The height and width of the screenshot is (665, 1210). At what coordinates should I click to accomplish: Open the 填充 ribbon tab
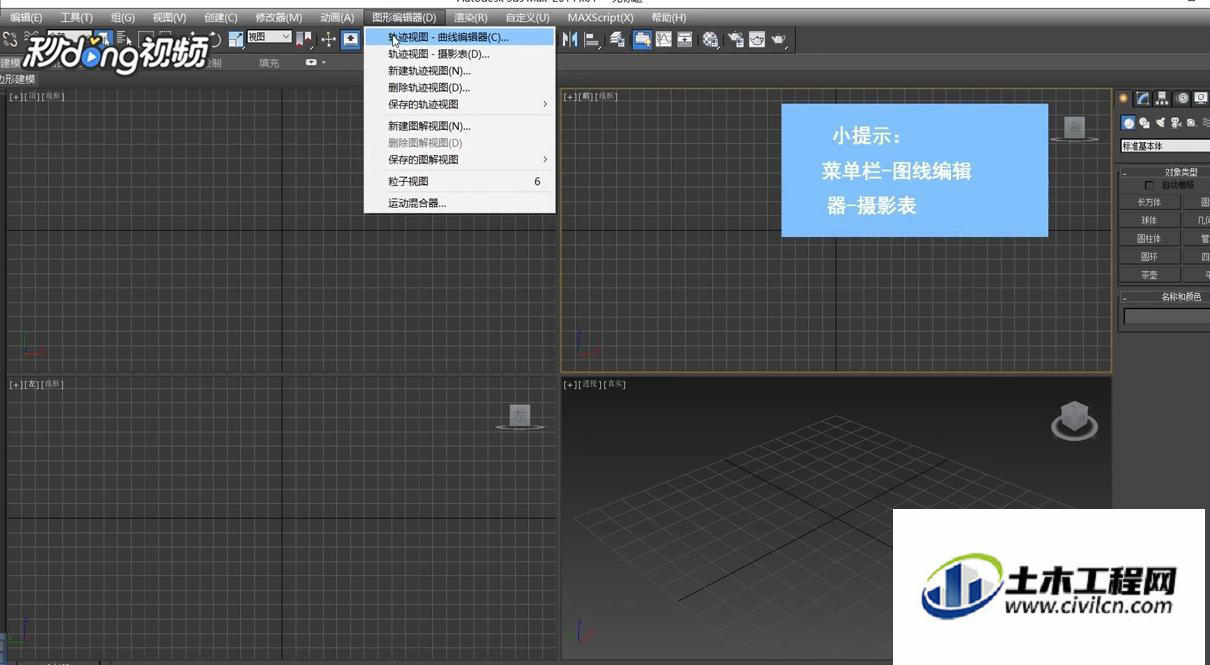click(269, 63)
